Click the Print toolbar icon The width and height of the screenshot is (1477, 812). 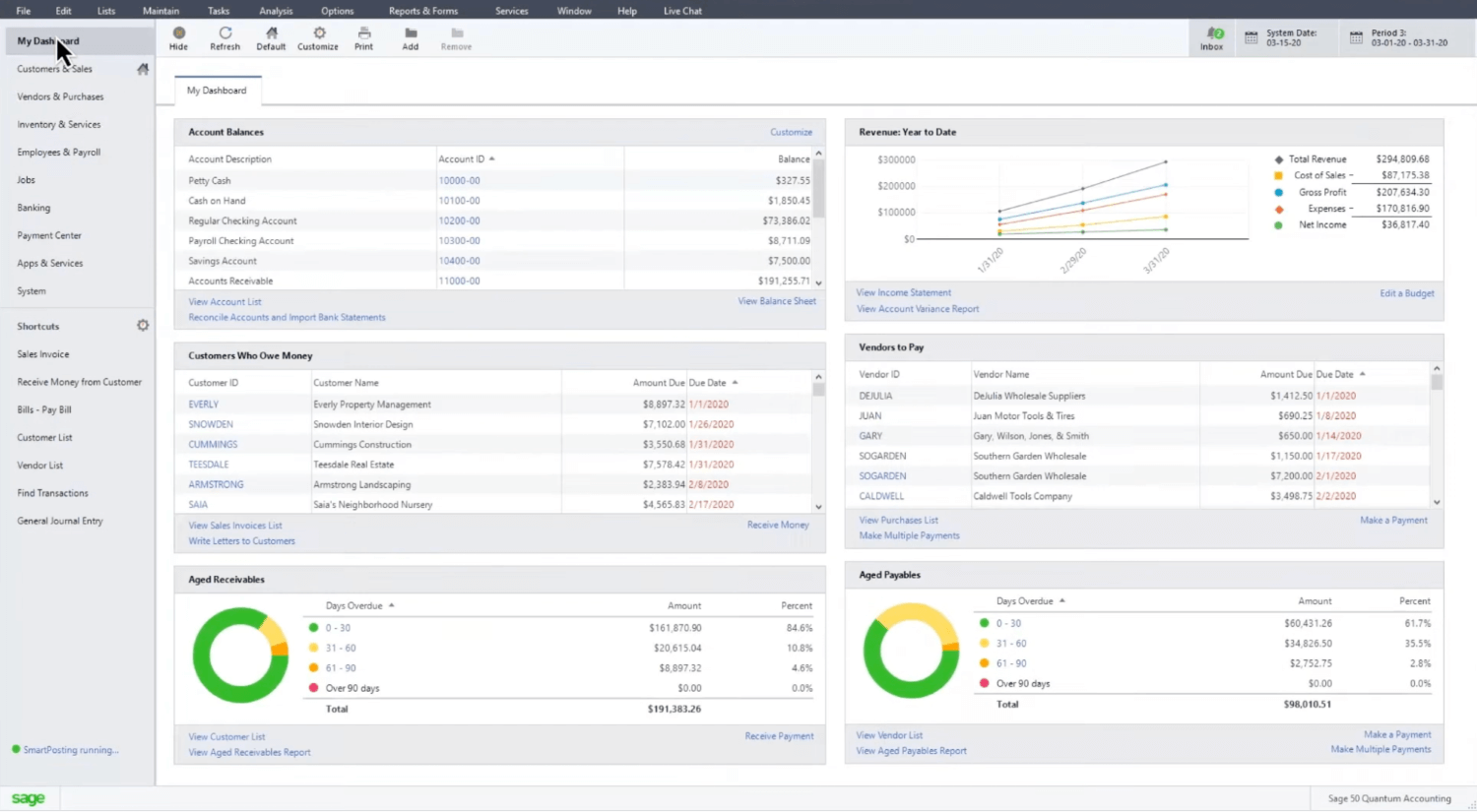click(364, 33)
